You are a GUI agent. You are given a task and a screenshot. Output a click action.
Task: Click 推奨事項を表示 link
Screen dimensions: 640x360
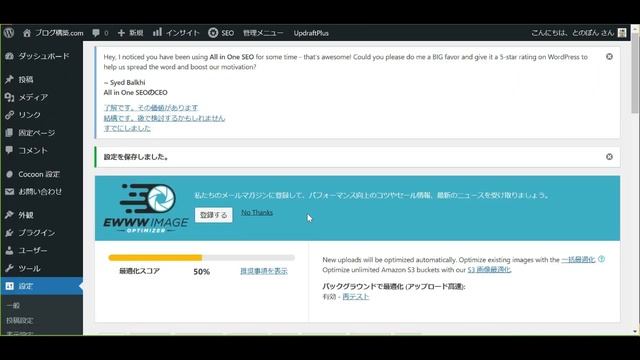tap(264, 271)
